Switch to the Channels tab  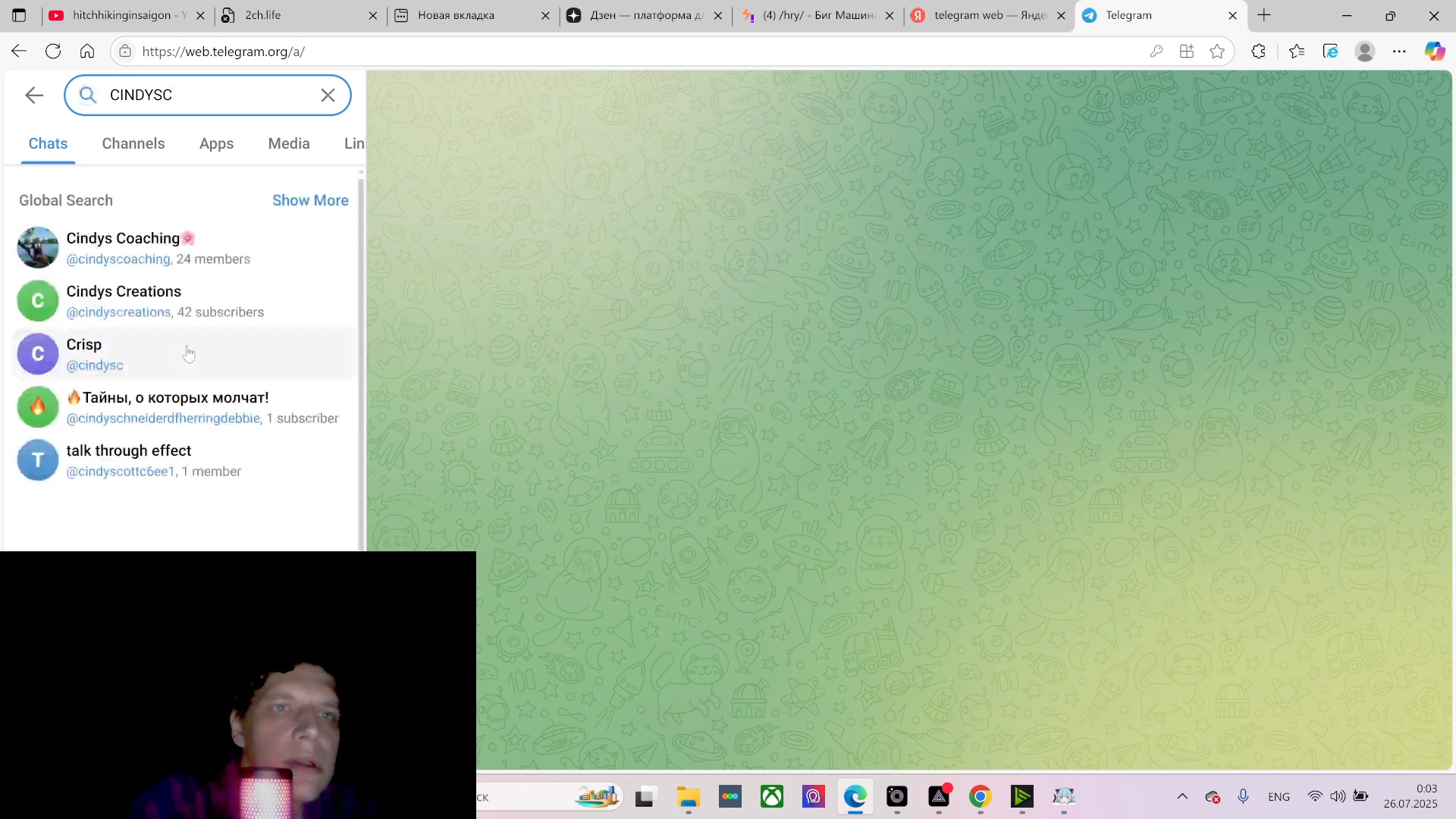click(133, 143)
